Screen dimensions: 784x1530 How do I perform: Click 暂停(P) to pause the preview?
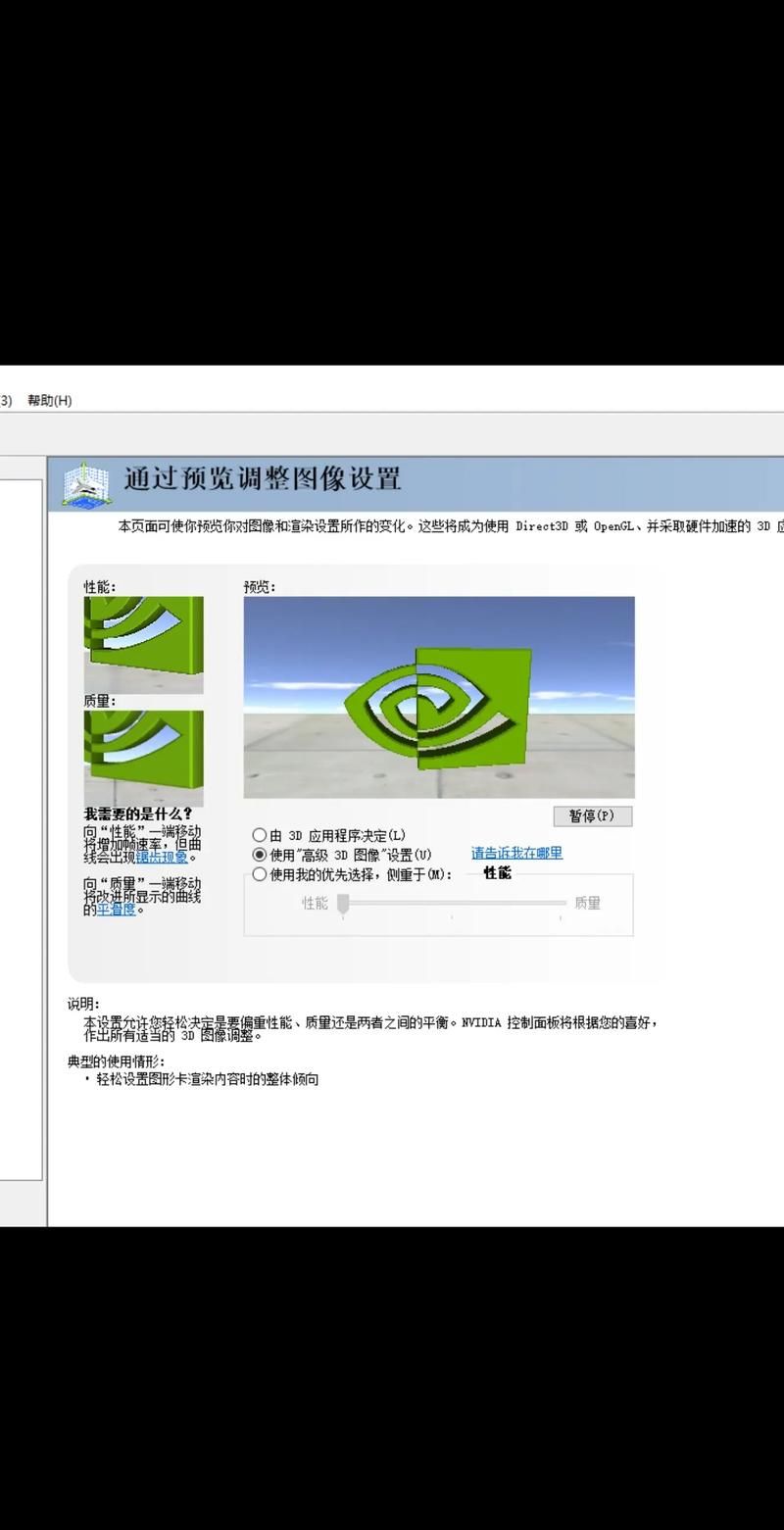[x=593, y=815]
